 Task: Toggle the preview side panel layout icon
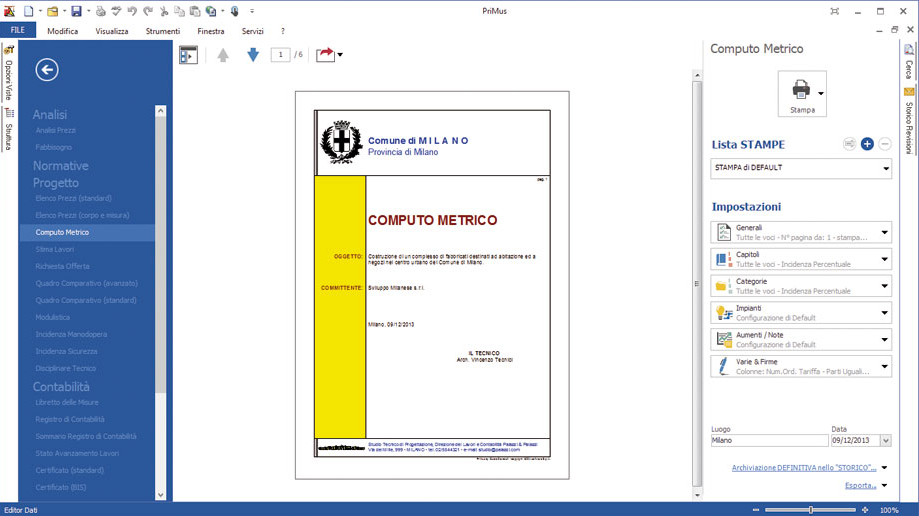point(188,55)
